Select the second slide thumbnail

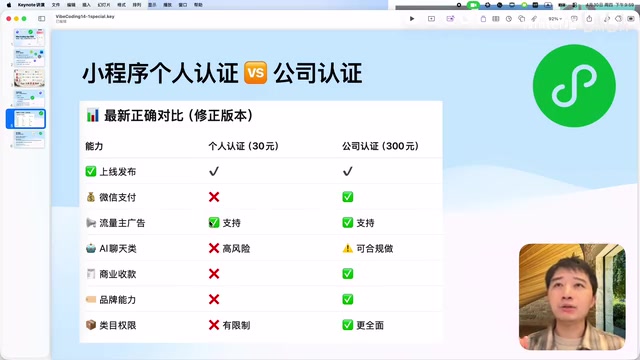(29, 58)
